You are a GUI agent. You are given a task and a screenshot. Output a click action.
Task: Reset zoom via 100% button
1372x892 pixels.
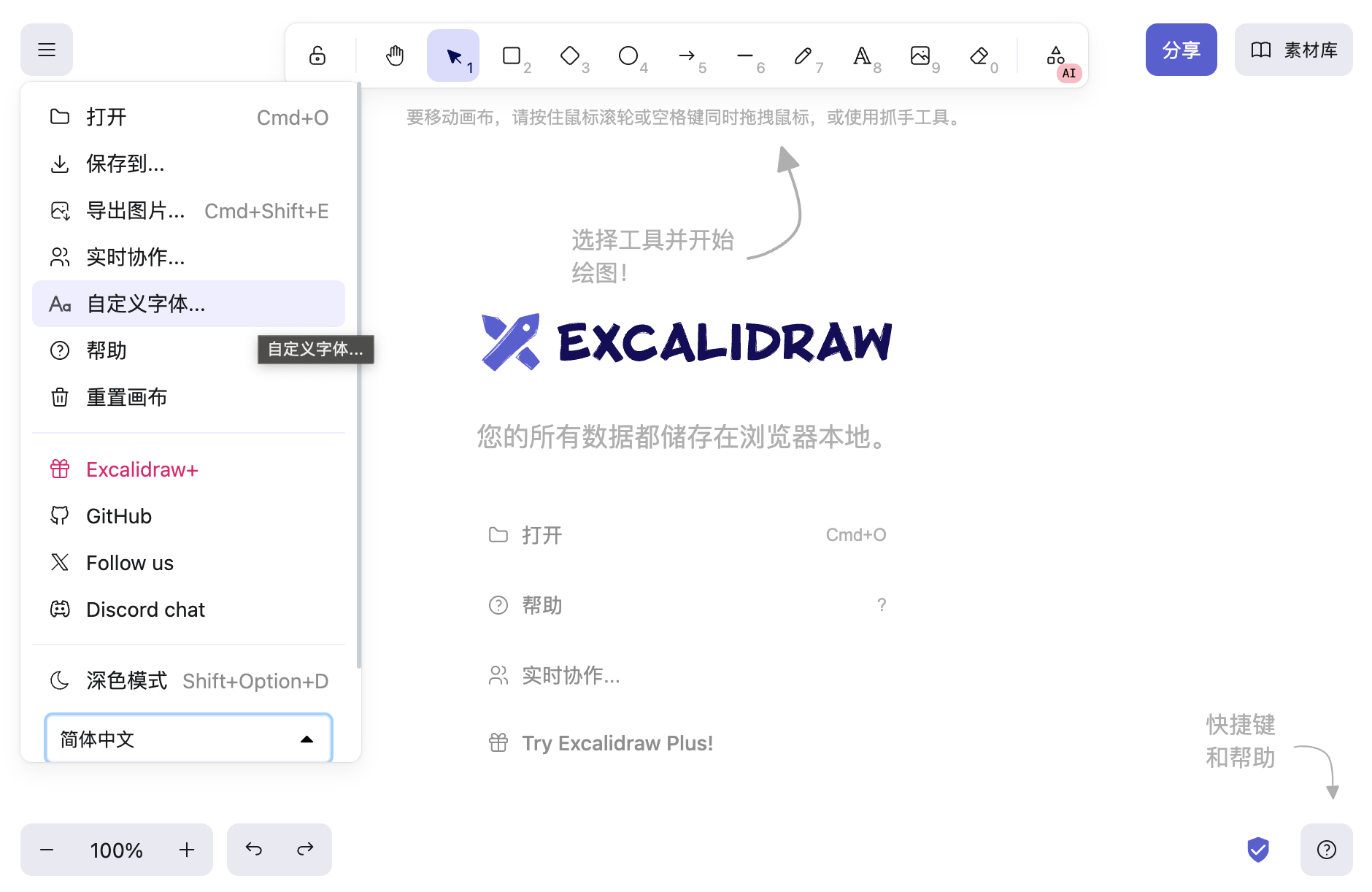pyautogui.click(x=117, y=850)
